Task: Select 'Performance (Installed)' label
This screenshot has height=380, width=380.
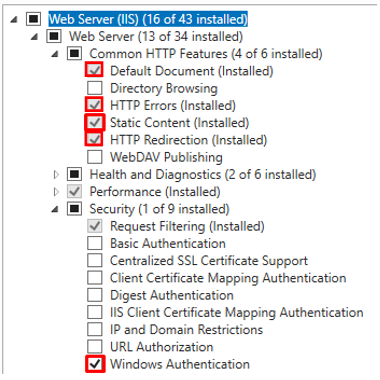Action: (x=155, y=192)
